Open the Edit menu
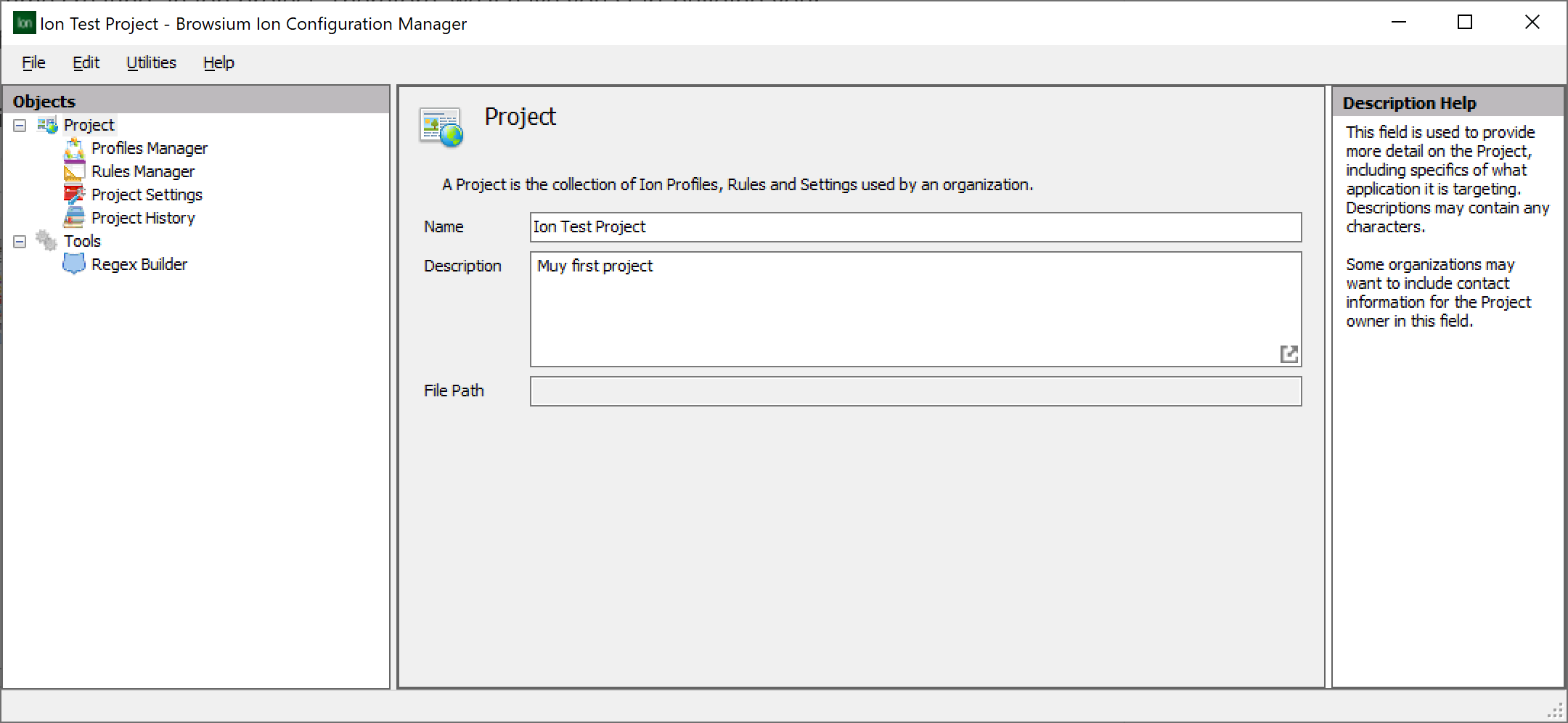This screenshot has width=1568, height=723. [86, 62]
